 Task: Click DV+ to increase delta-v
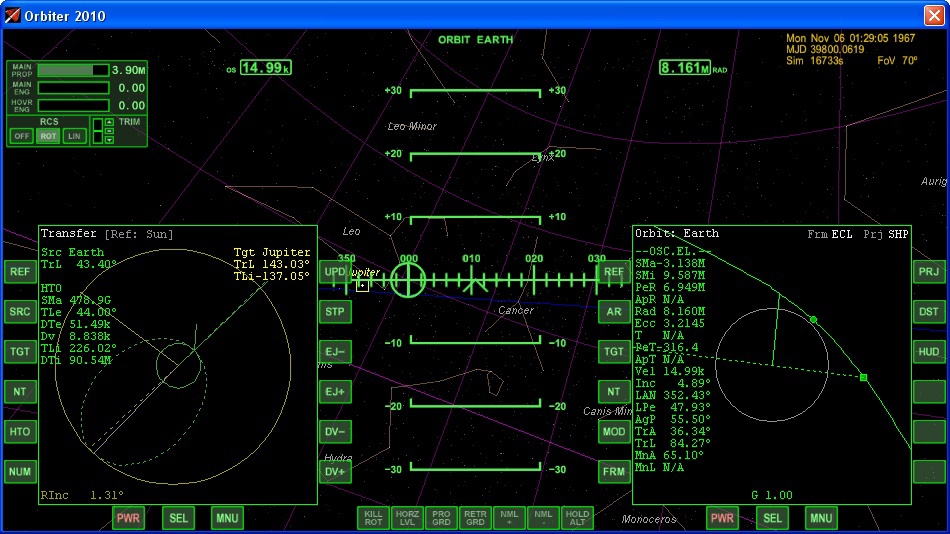(x=335, y=472)
